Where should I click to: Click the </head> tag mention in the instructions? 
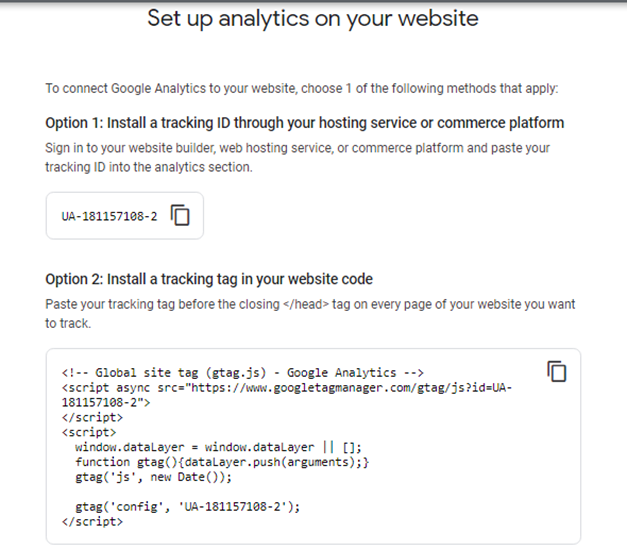(306, 304)
